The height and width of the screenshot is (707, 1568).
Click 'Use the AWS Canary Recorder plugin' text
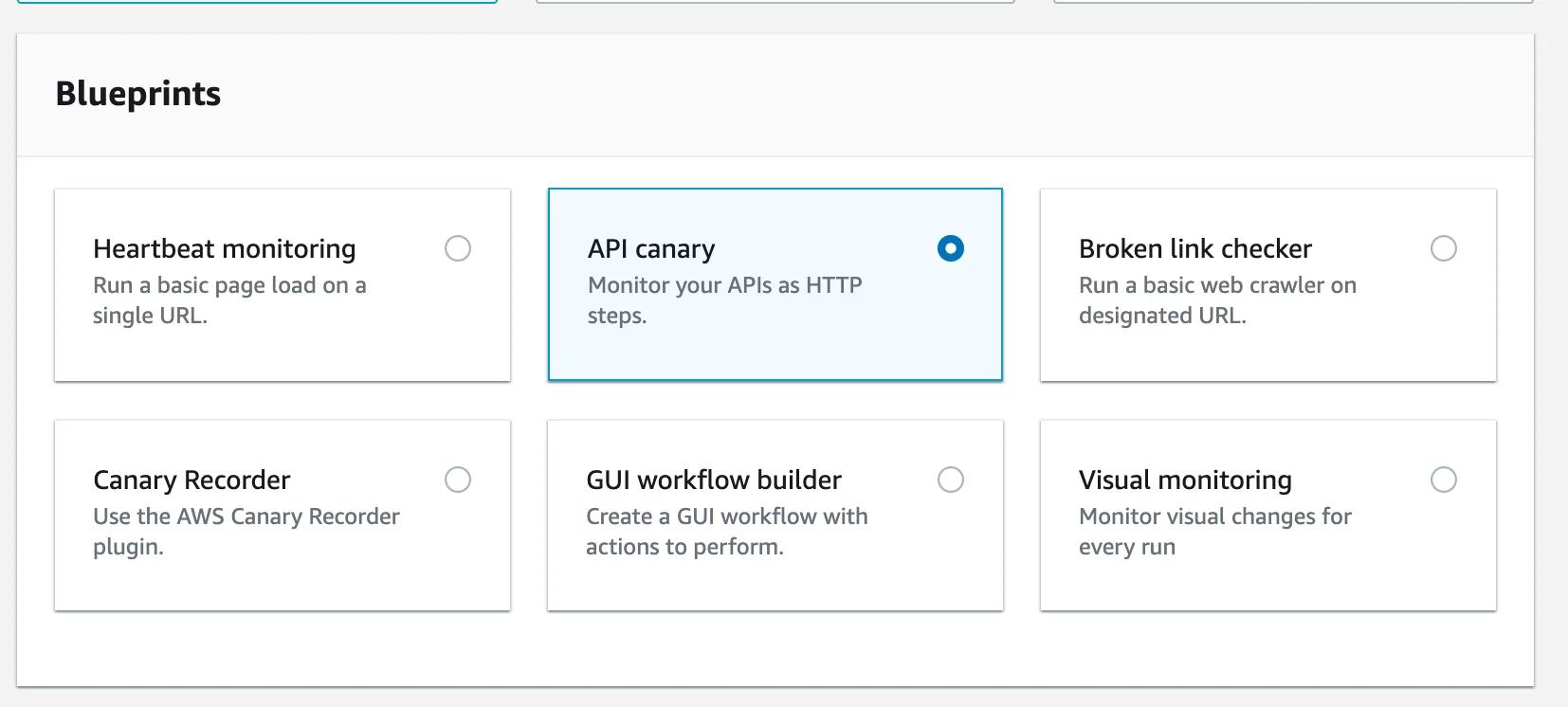click(x=246, y=532)
